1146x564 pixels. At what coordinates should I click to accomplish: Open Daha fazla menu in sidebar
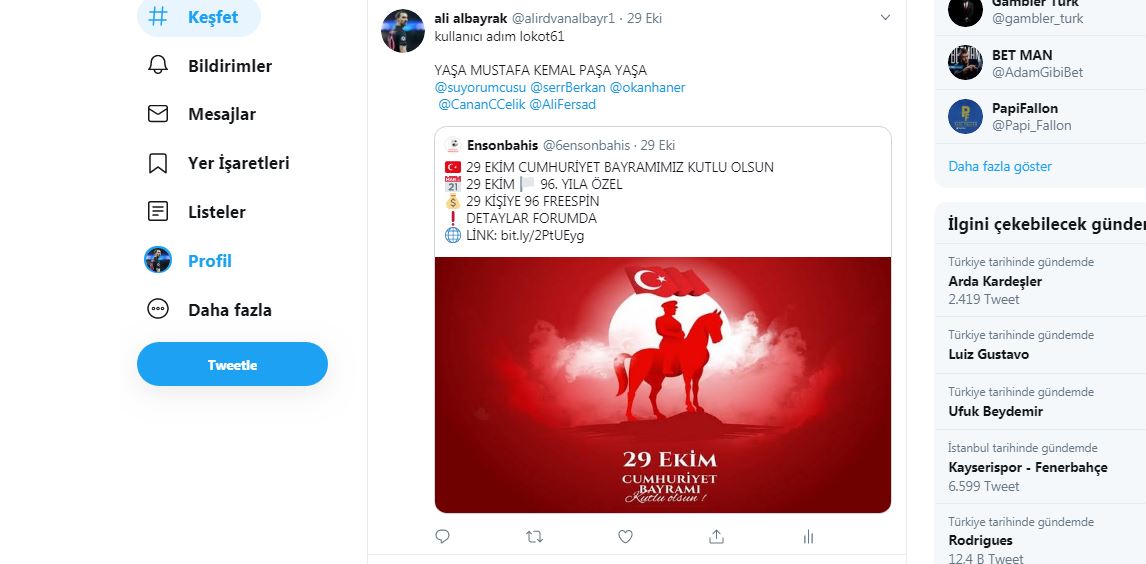(x=209, y=310)
